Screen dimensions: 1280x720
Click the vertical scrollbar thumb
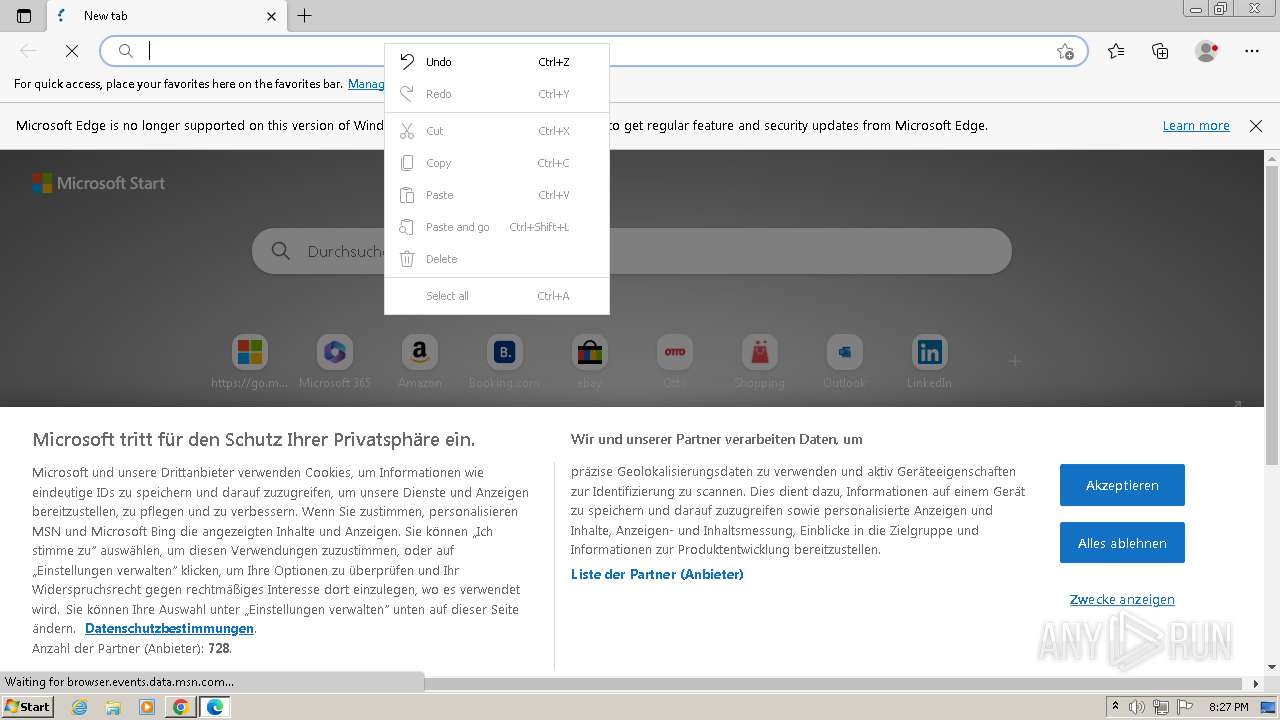(1272, 315)
